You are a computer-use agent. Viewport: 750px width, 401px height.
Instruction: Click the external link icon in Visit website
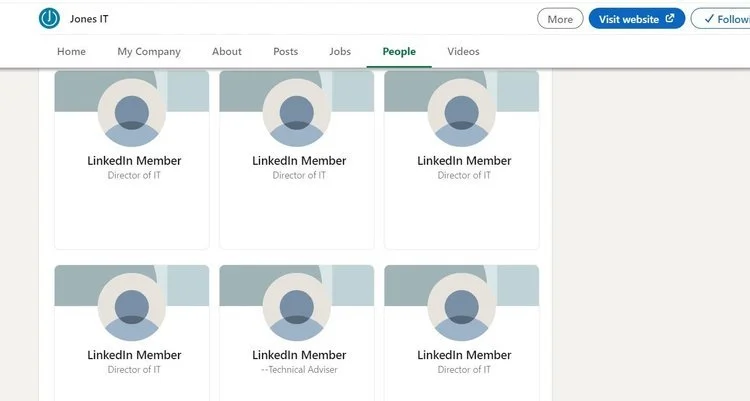(670, 18)
